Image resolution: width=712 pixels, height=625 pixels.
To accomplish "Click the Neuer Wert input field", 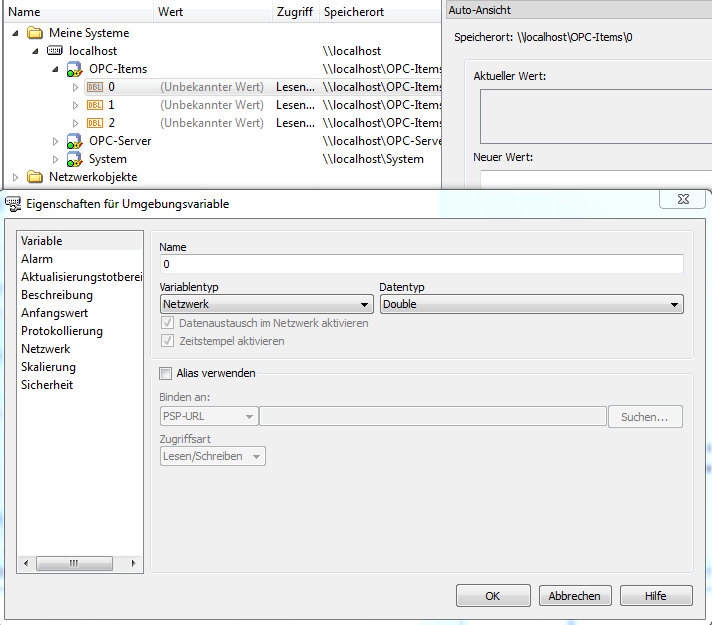I will (596, 179).
